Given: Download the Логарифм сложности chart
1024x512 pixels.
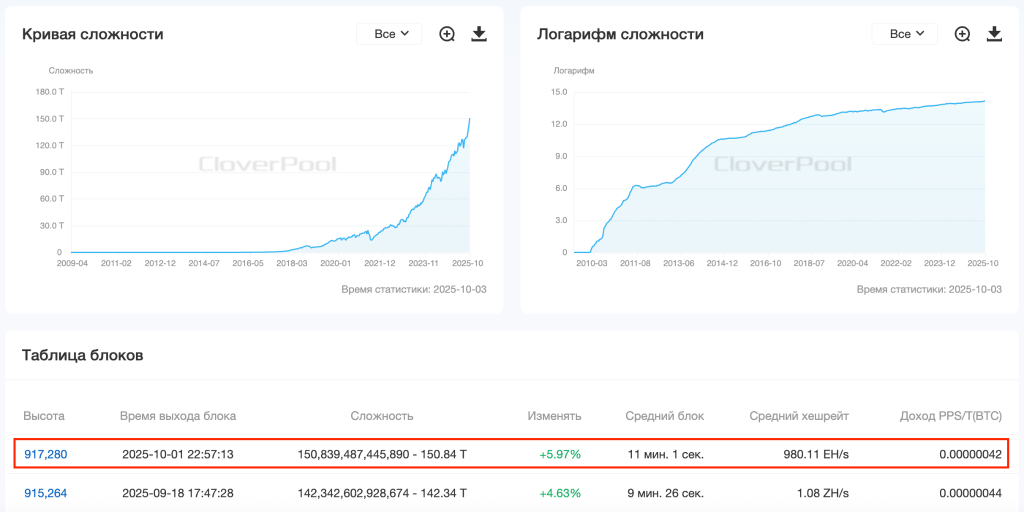Looking at the screenshot, I should 994,34.
